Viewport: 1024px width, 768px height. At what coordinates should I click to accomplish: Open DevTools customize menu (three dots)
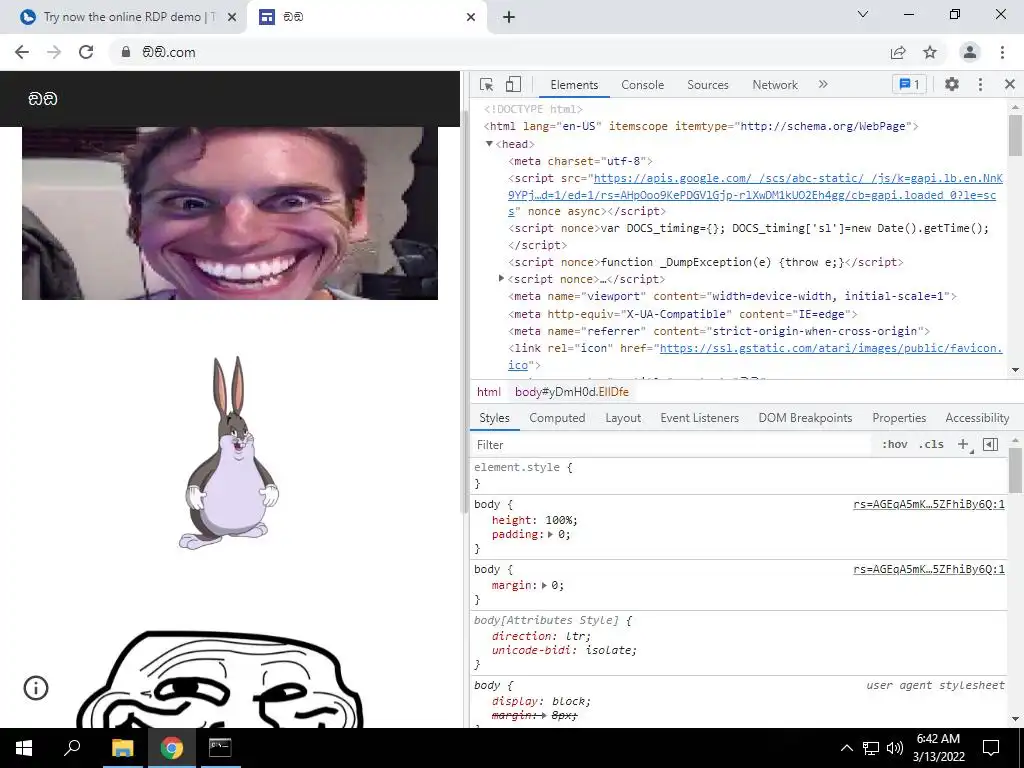(980, 84)
